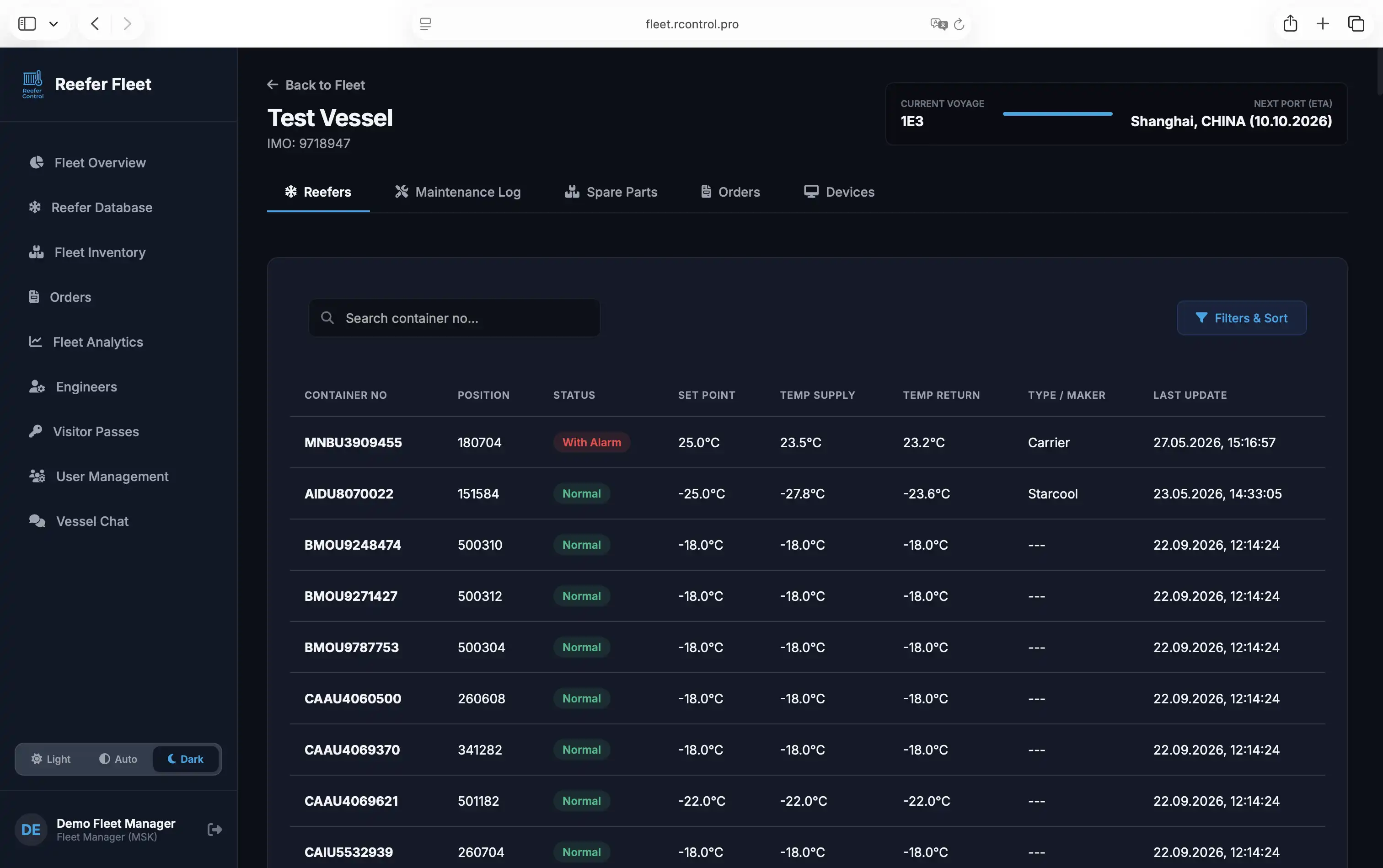Expand the sidebar dropdown chevron in browser
This screenshot has height=868, width=1383.
click(54, 24)
